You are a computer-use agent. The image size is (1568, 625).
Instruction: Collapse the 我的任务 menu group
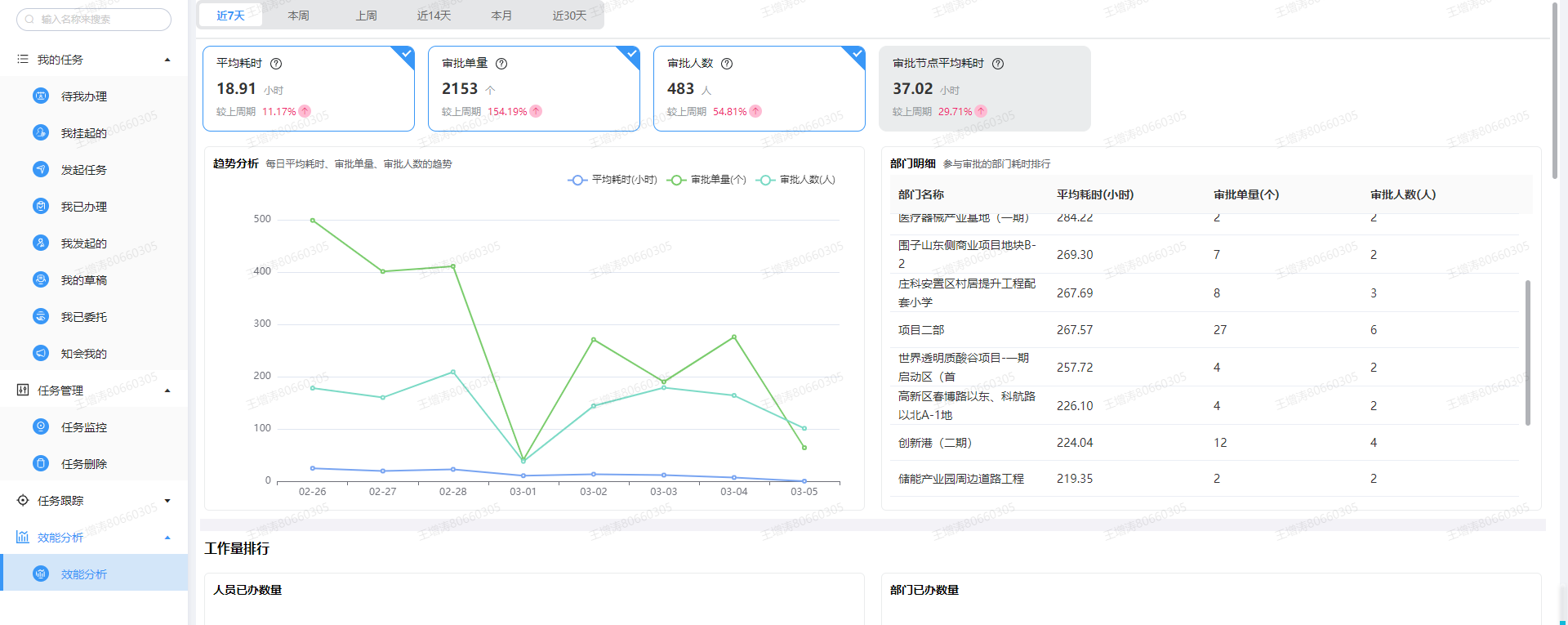coord(167,60)
